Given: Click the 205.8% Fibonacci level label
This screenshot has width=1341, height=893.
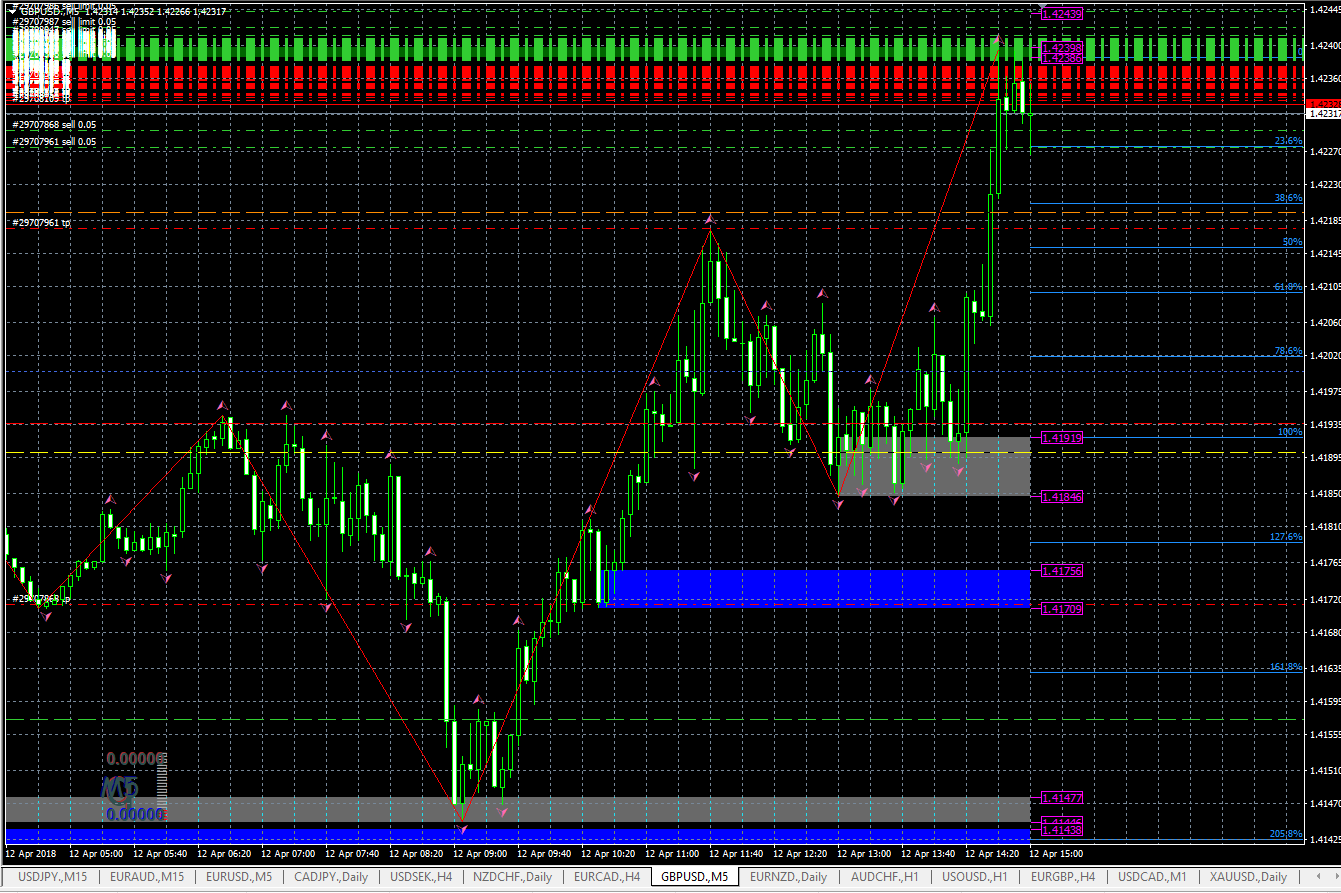Looking at the screenshot, I should pyautogui.click(x=1286, y=834).
